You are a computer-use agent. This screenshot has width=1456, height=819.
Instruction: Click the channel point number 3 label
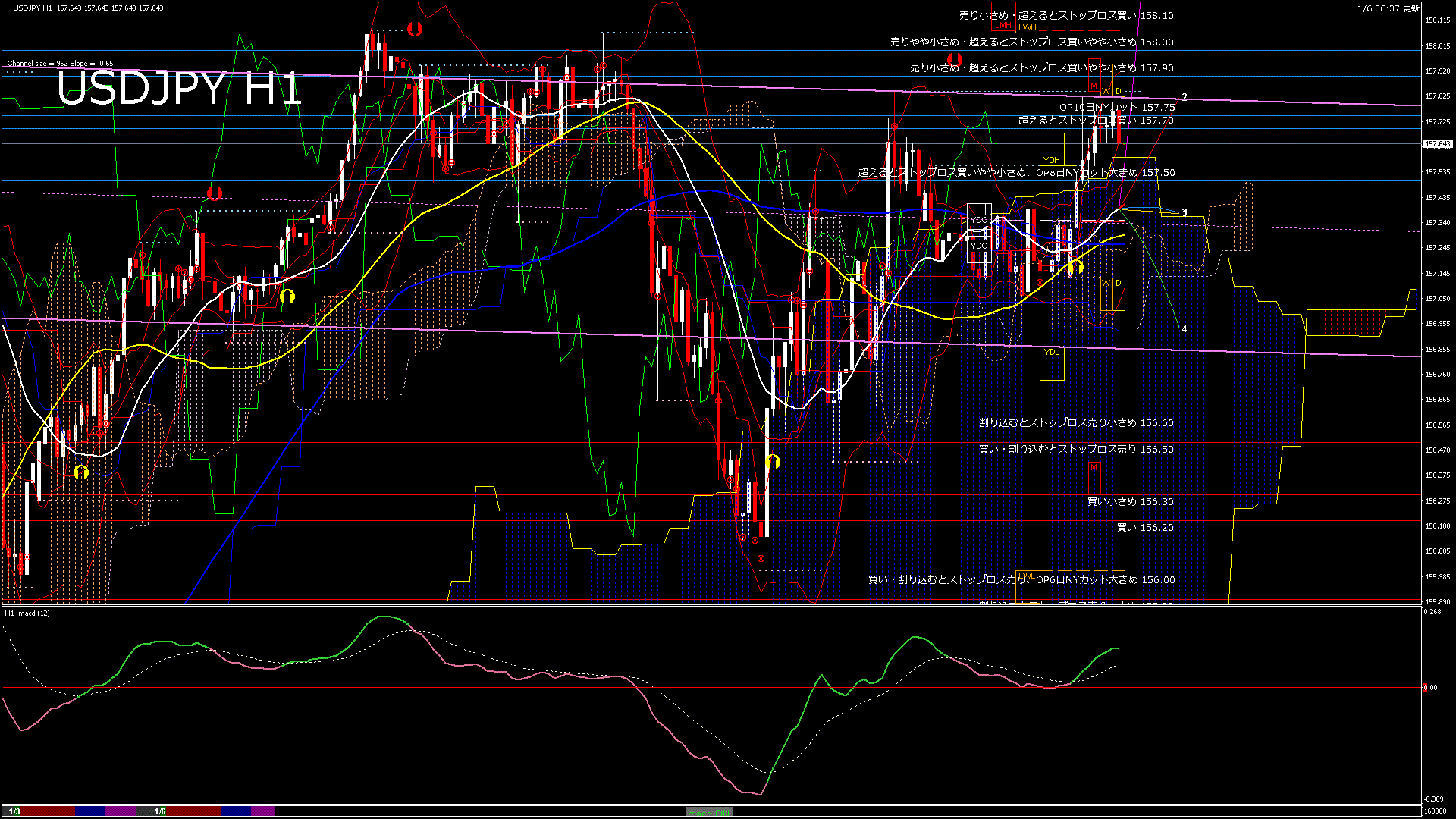pyautogui.click(x=1185, y=213)
